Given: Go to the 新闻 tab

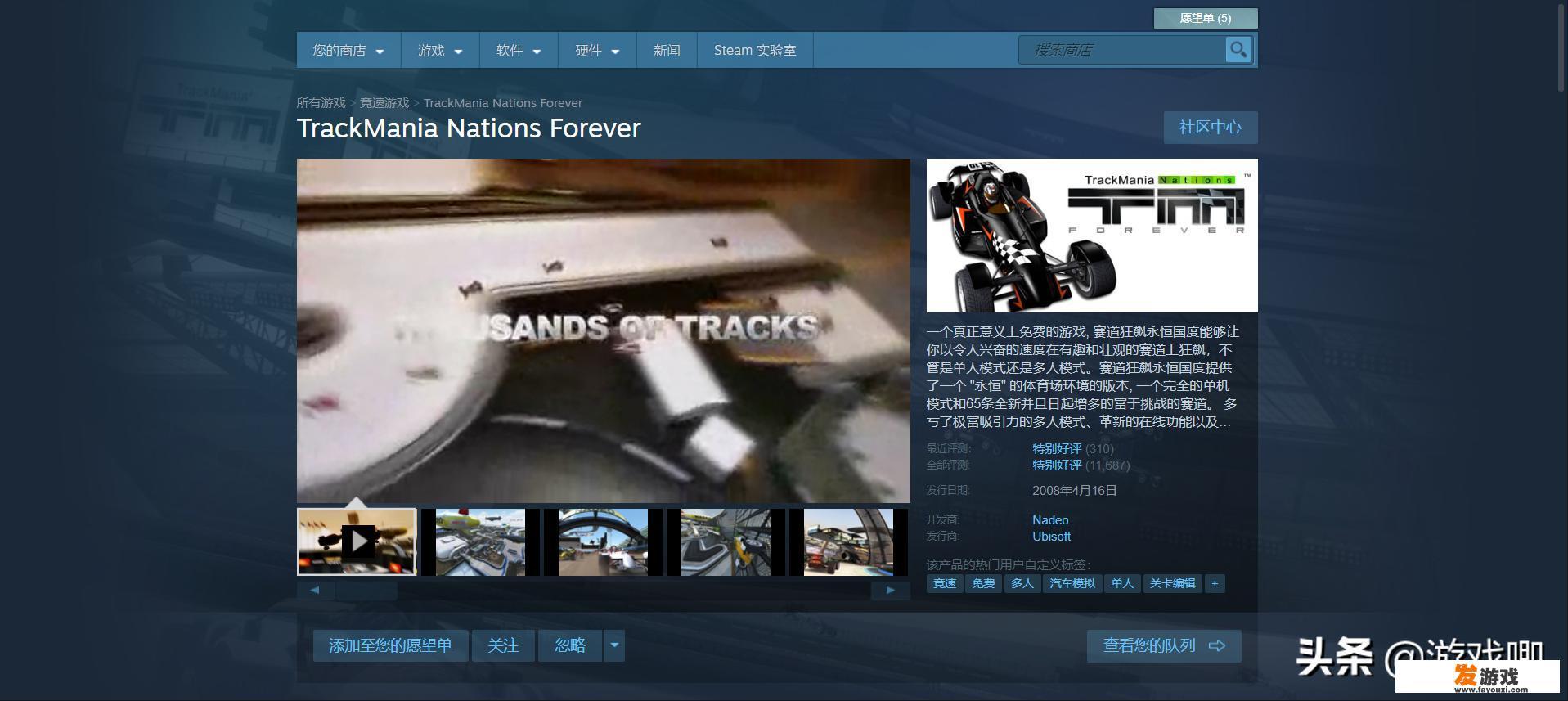Looking at the screenshot, I should pos(667,51).
